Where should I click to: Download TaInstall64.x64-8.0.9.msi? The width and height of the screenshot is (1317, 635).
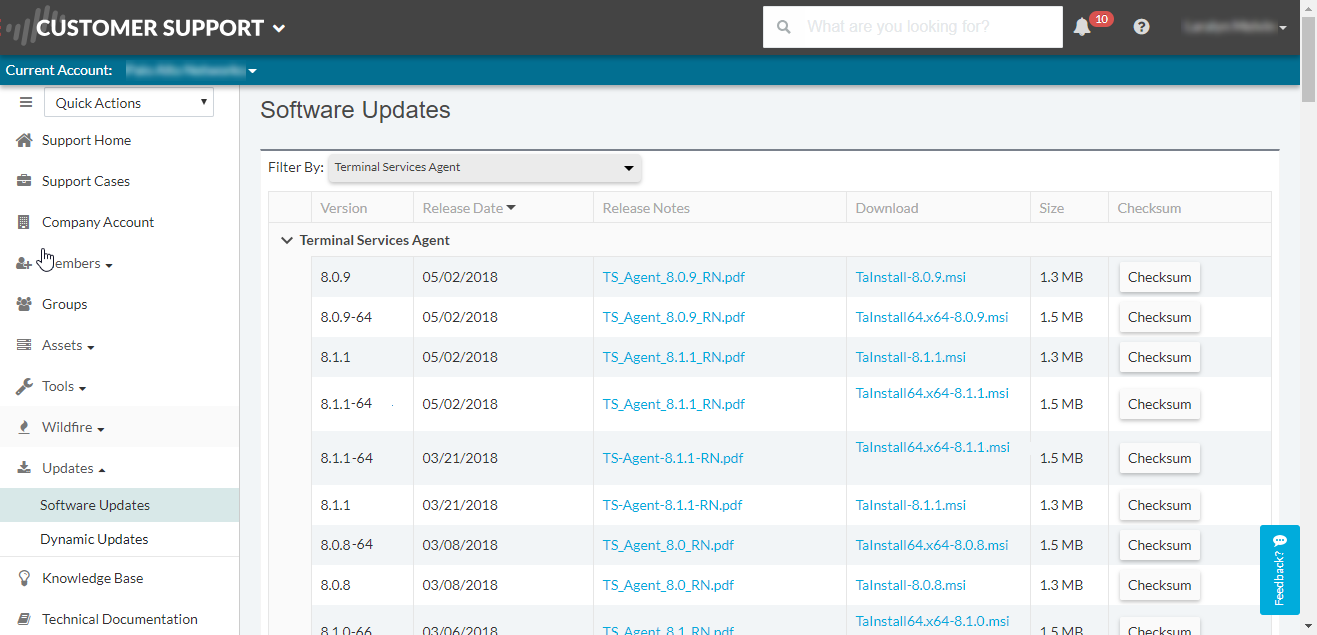932,317
